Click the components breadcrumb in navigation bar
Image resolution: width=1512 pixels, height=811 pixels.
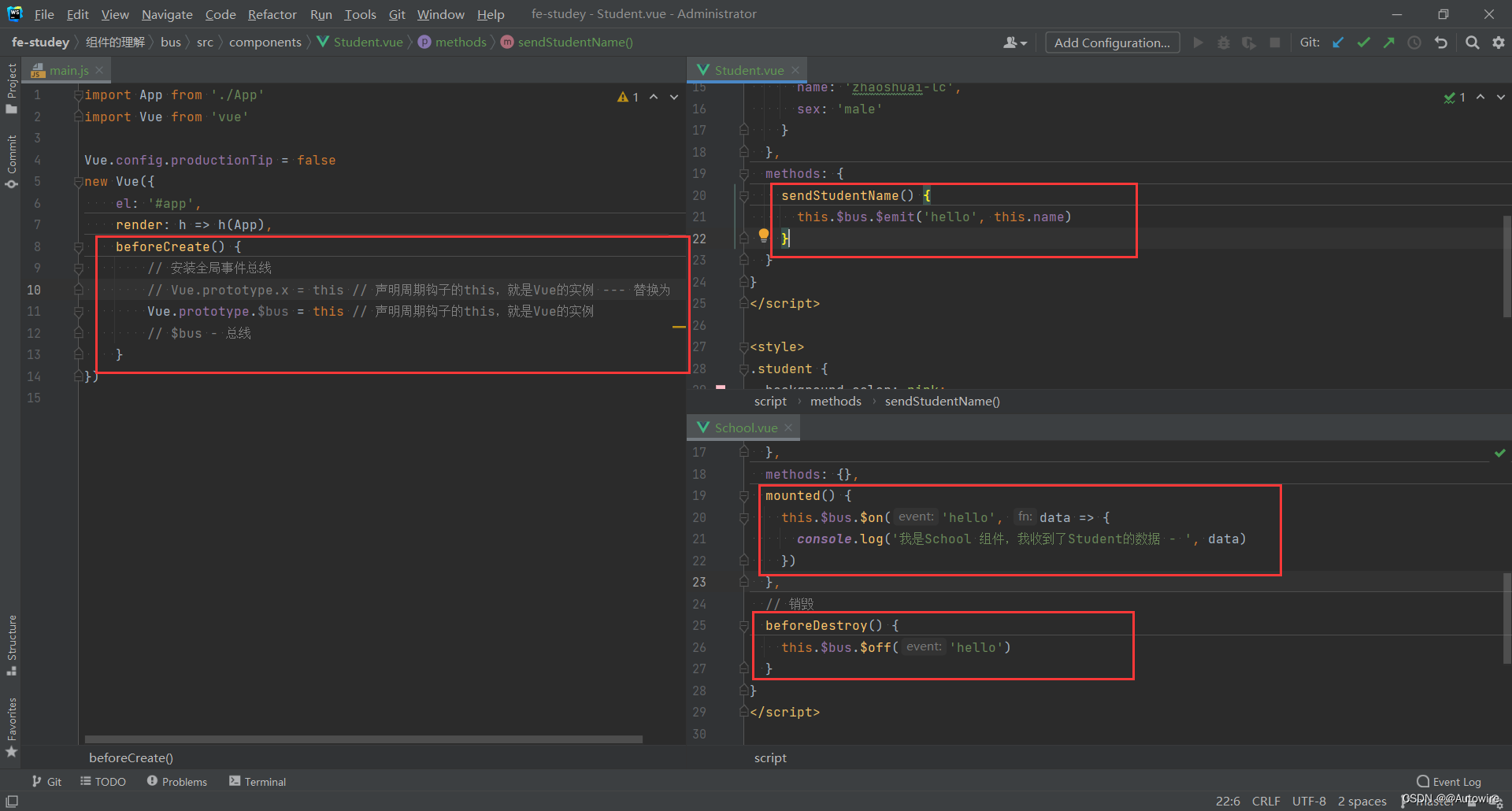coord(265,43)
